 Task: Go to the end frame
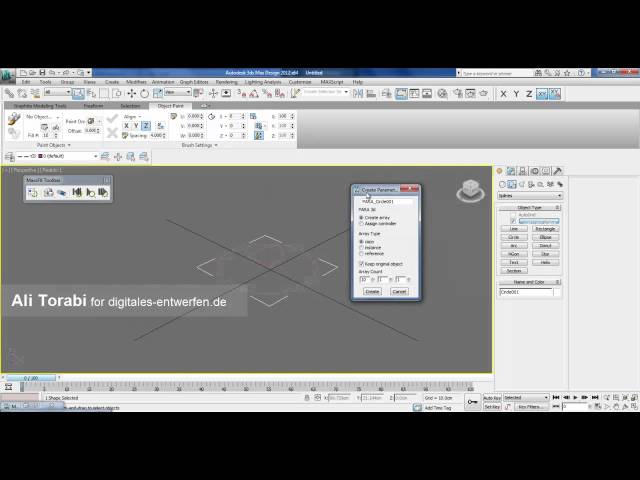click(595, 397)
